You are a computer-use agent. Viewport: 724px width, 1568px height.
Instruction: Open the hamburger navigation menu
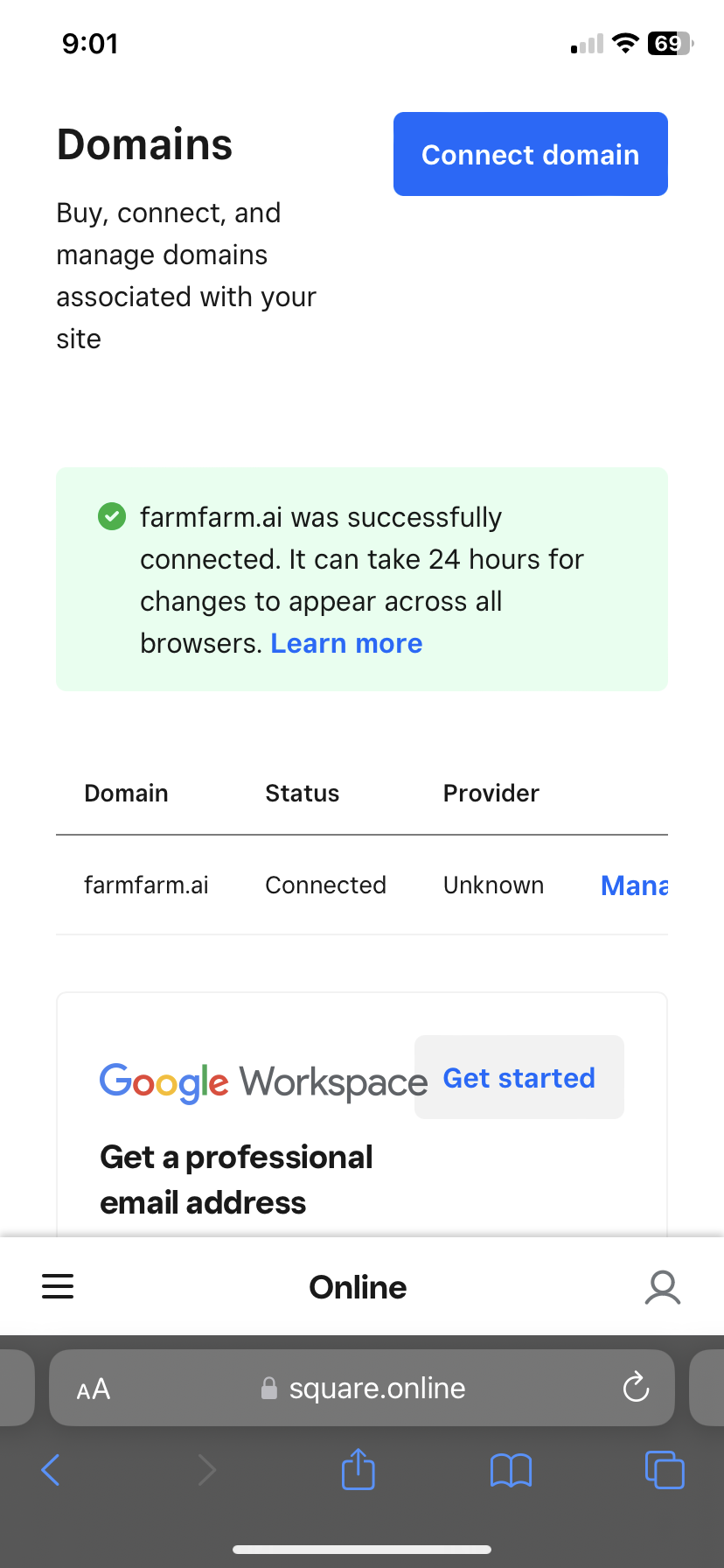pyautogui.click(x=58, y=1286)
